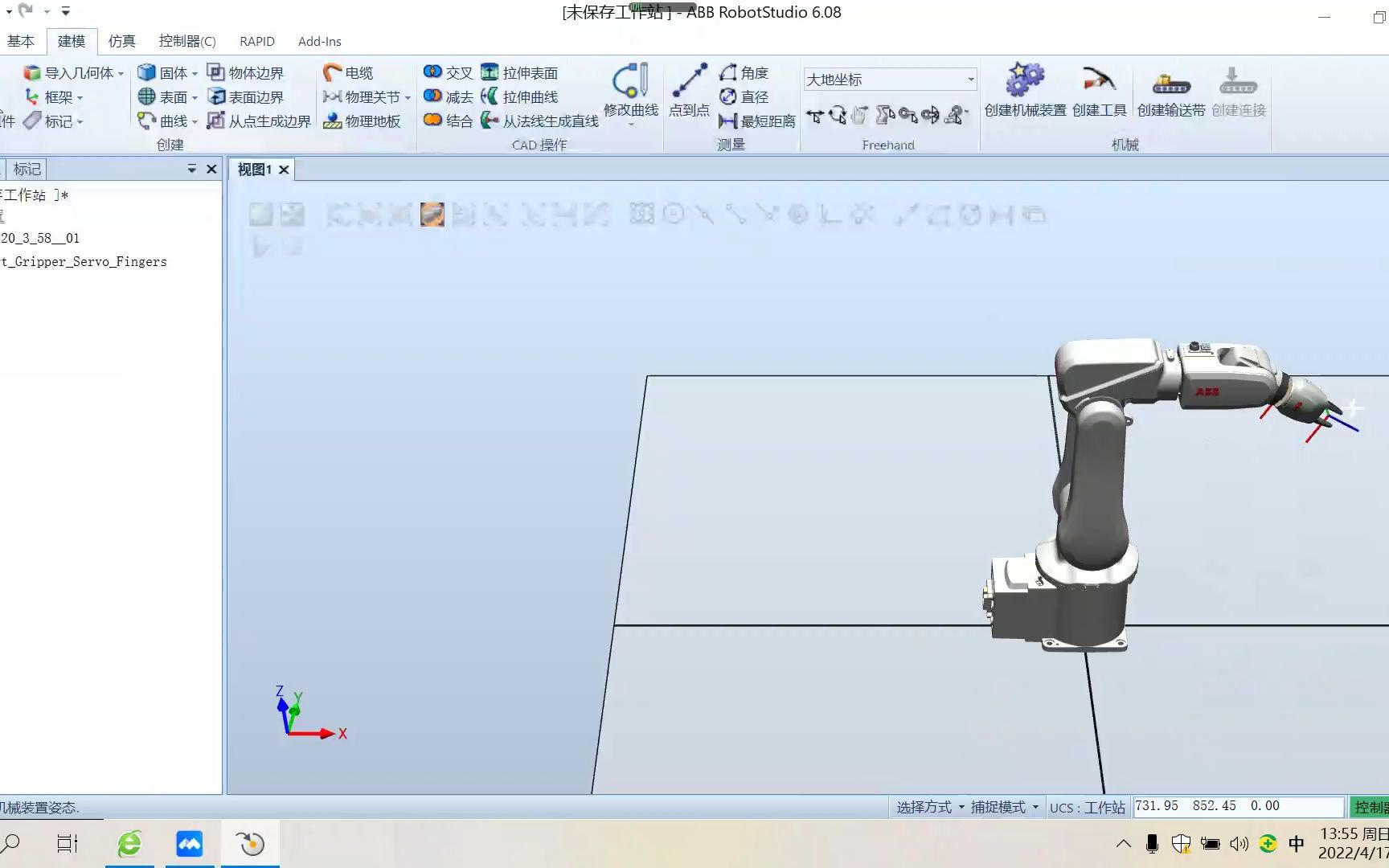The height and width of the screenshot is (868, 1389).
Task: Toggle the highlighted part selection level icon
Action: pos(432,215)
